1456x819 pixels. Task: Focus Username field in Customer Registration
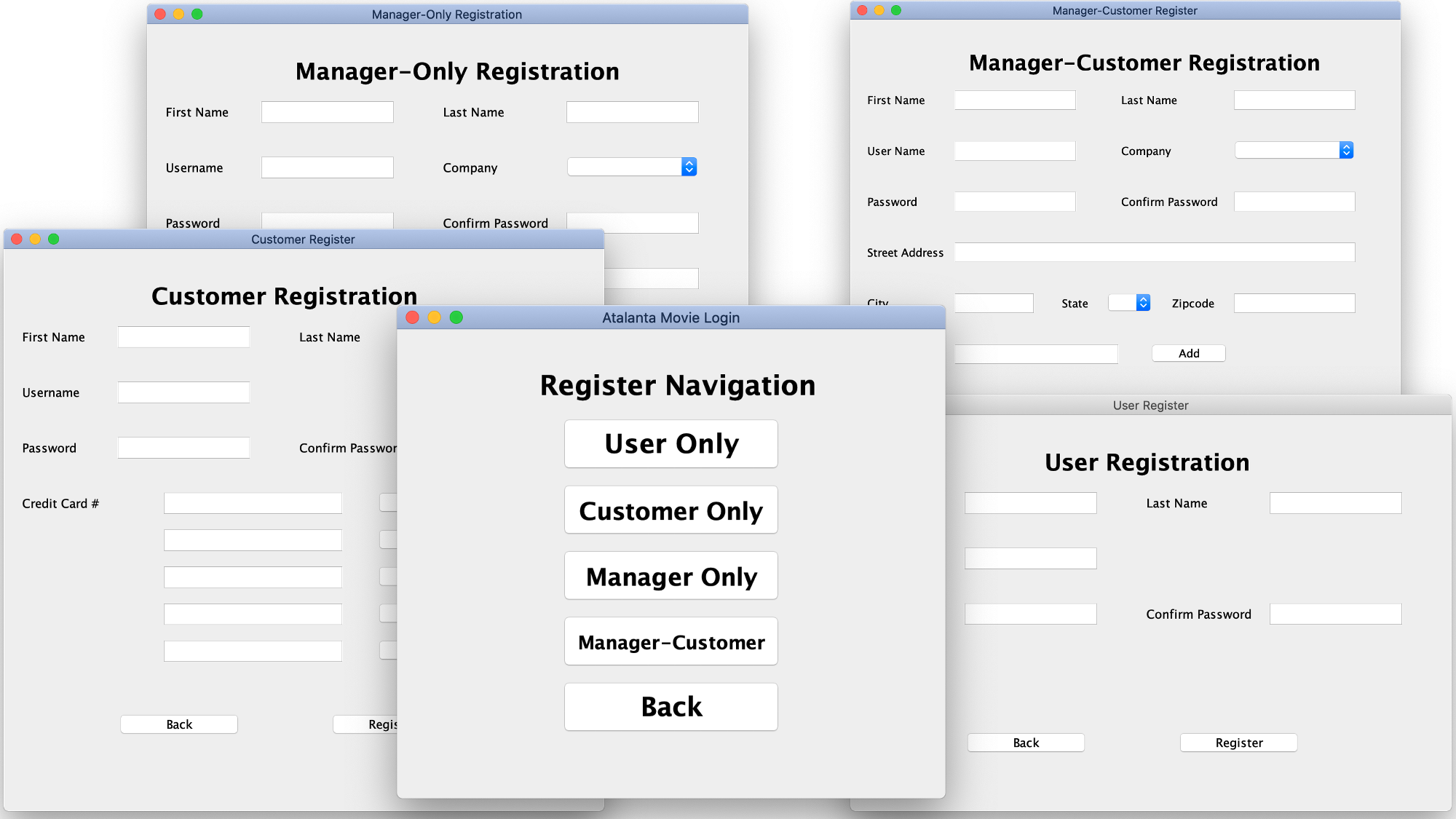(183, 392)
